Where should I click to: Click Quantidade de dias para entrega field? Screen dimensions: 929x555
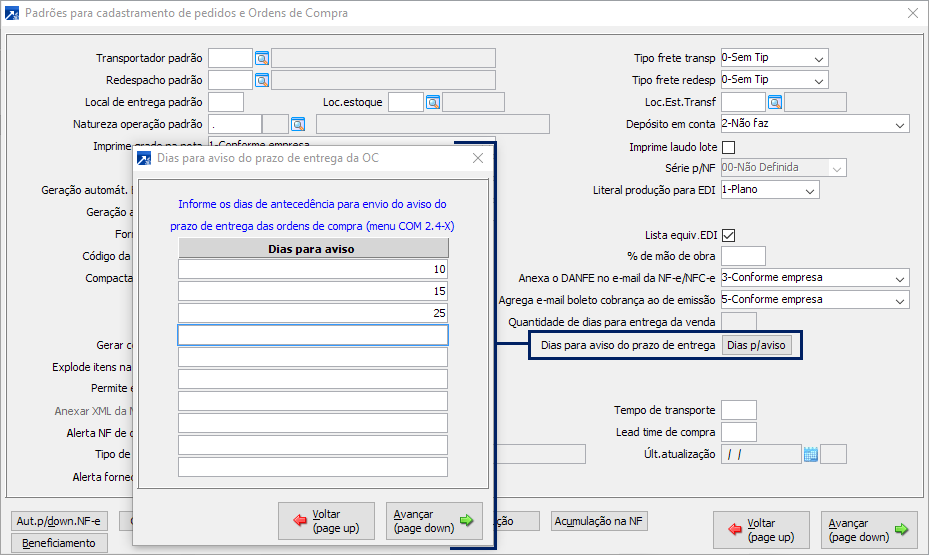[739, 322]
